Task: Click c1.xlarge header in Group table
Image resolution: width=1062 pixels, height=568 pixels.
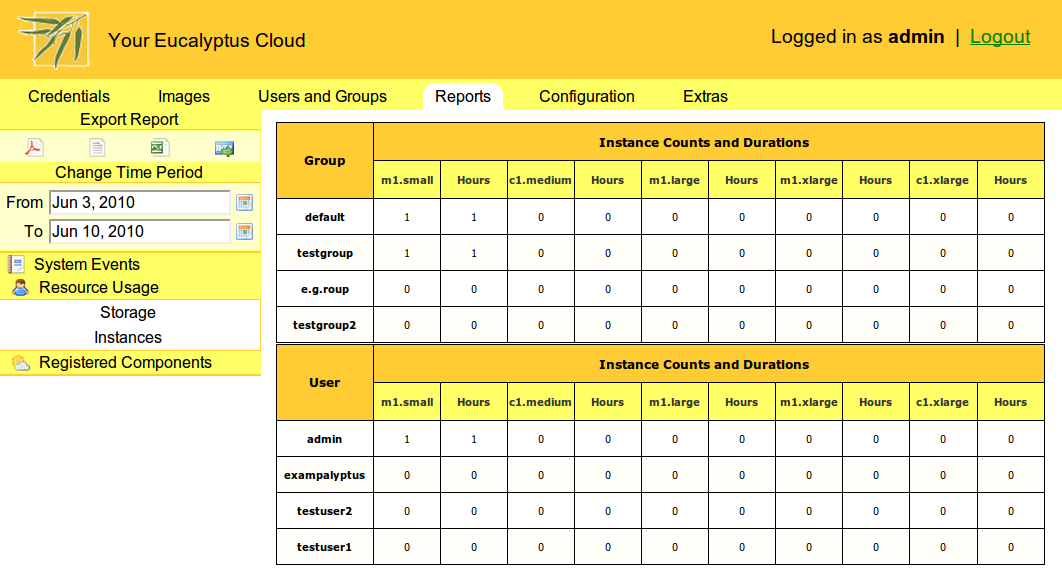Action: (x=942, y=180)
